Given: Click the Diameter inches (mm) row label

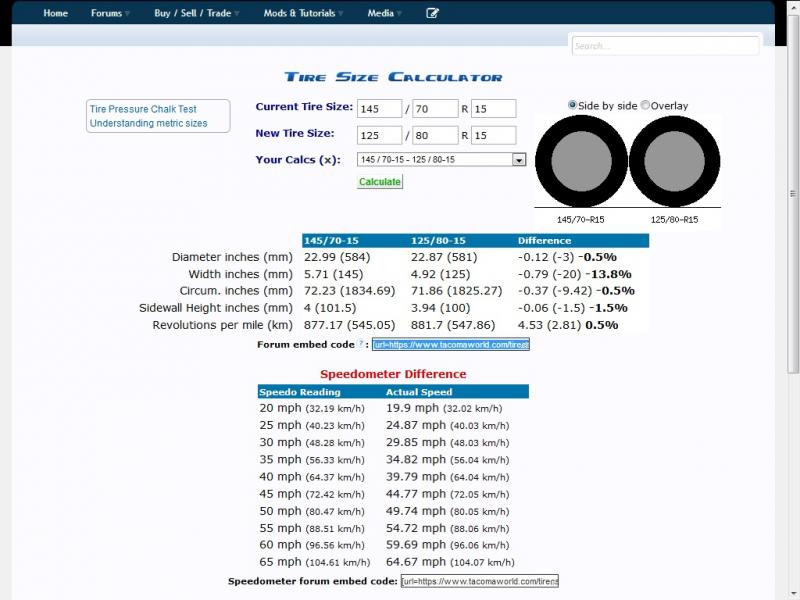Looking at the screenshot, I should 232,257.
